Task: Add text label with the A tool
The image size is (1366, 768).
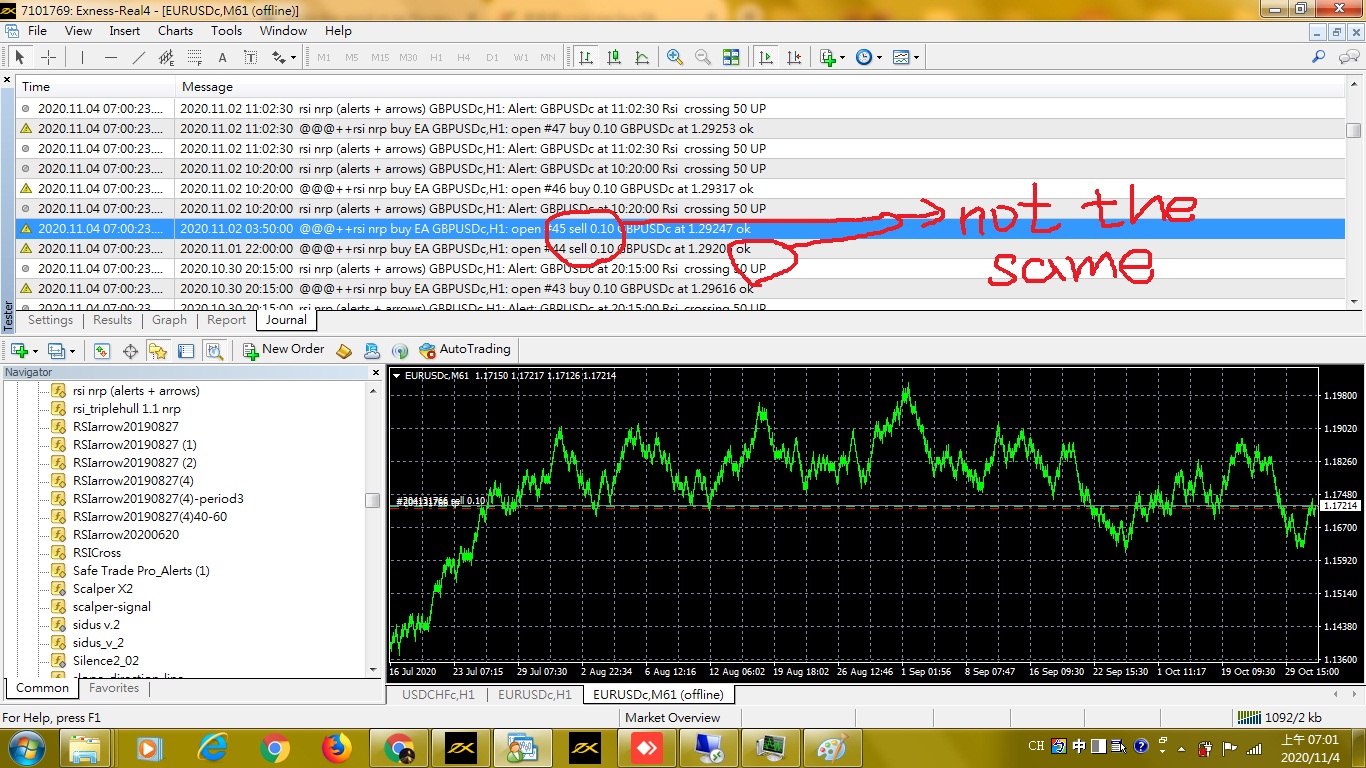Action: [x=222, y=57]
